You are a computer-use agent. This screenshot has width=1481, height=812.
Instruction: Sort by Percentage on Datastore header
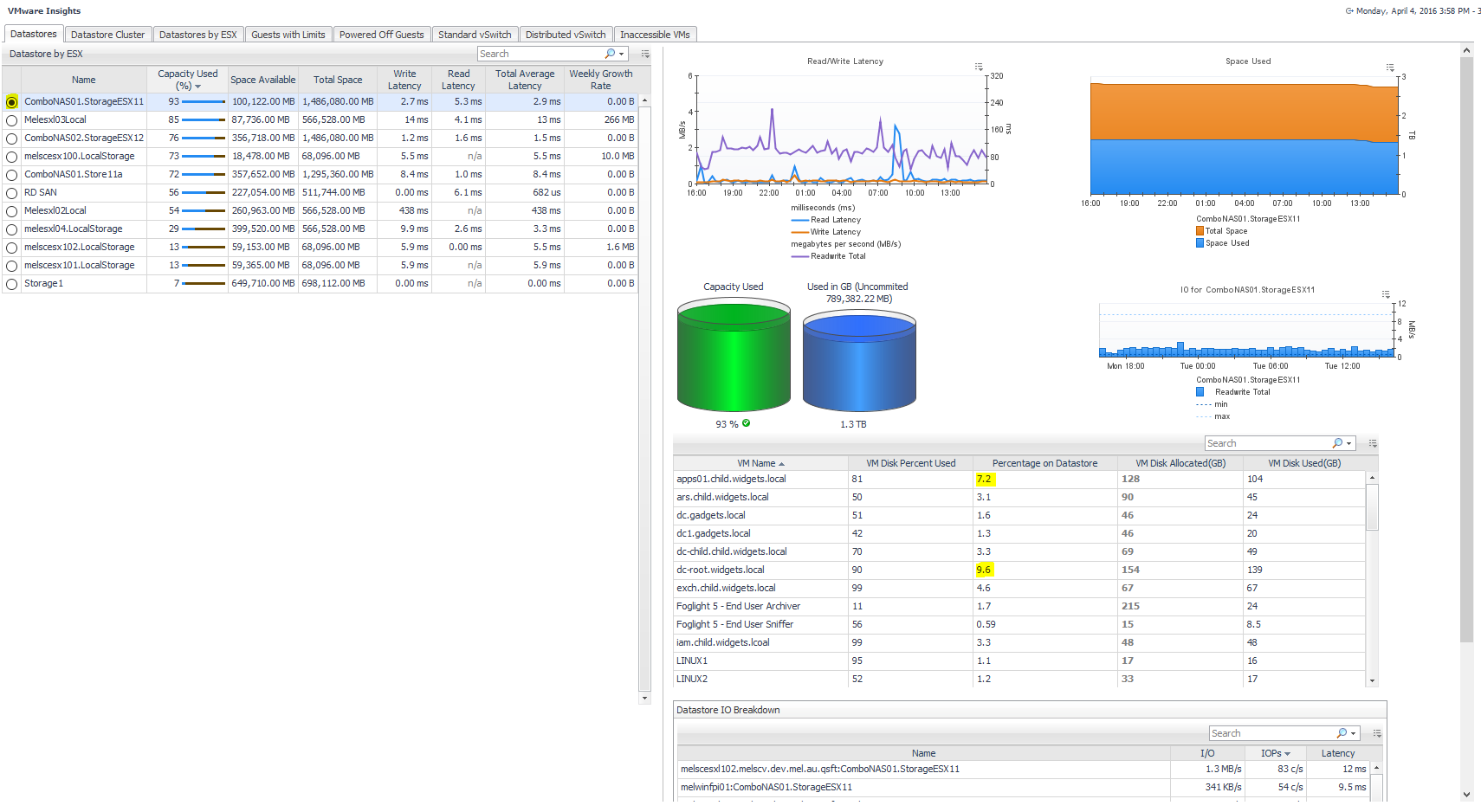[1044, 463]
